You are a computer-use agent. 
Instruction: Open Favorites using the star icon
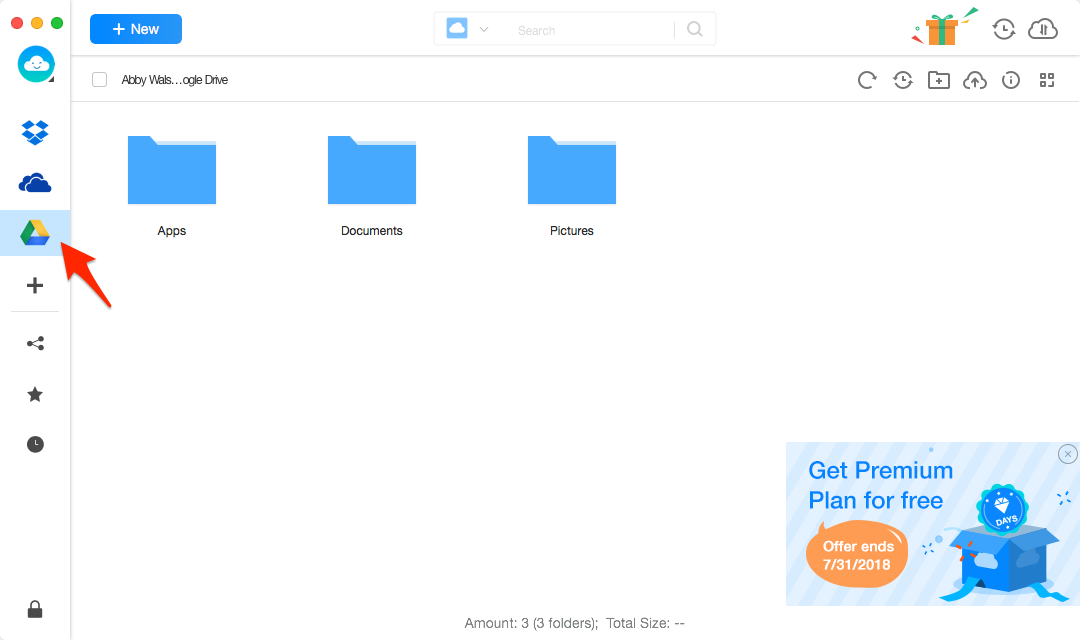click(35, 394)
